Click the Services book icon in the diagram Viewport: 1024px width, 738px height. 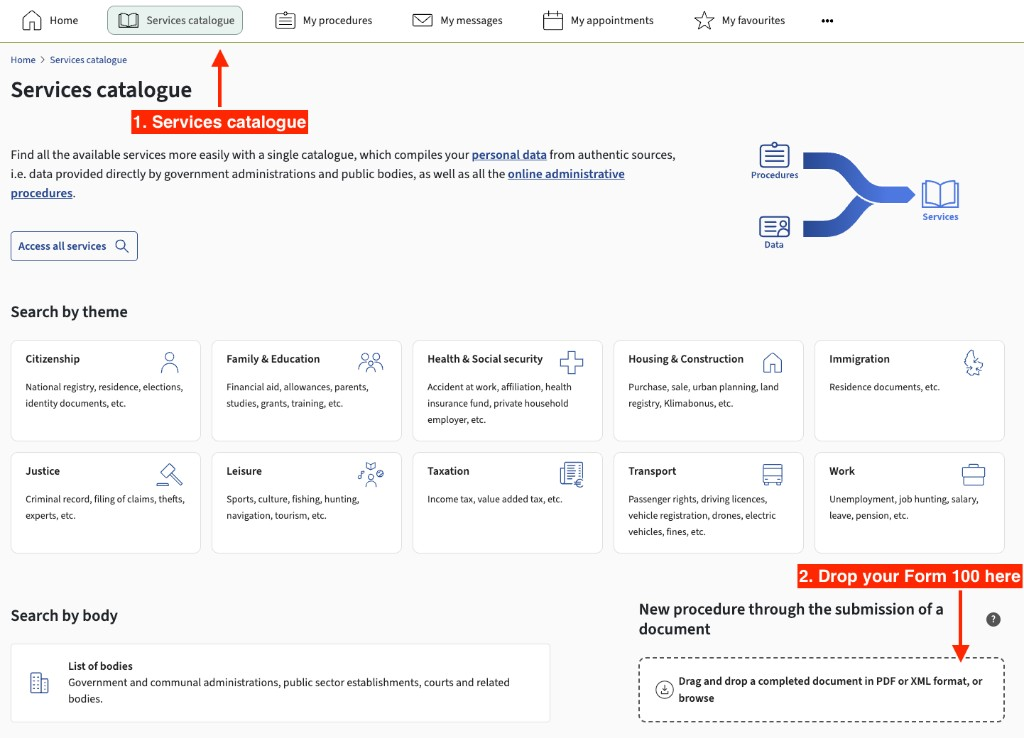coord(940,194)
